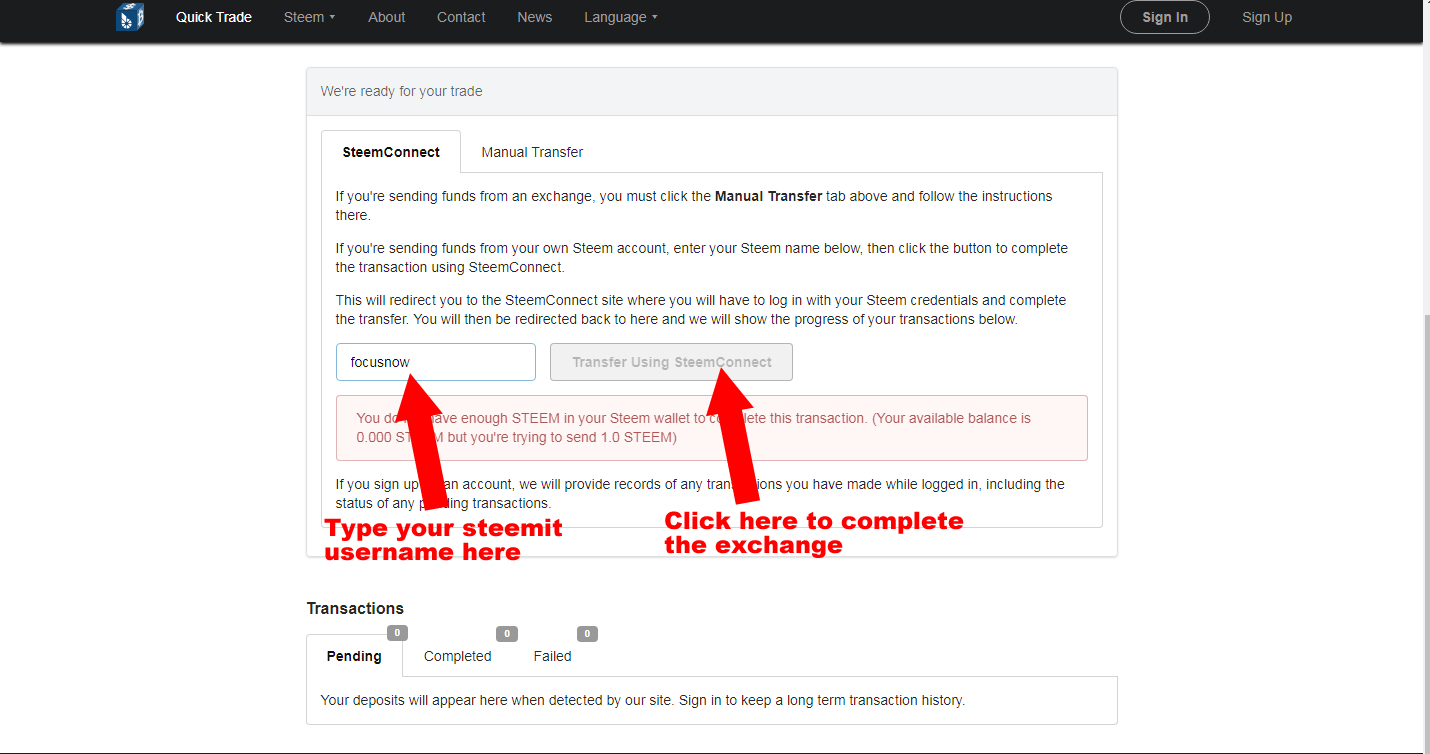Image resolution: width=1430 pixels, height=754 pixels.
Task: Open the Completed transactions tab
Action: [457, 656]
